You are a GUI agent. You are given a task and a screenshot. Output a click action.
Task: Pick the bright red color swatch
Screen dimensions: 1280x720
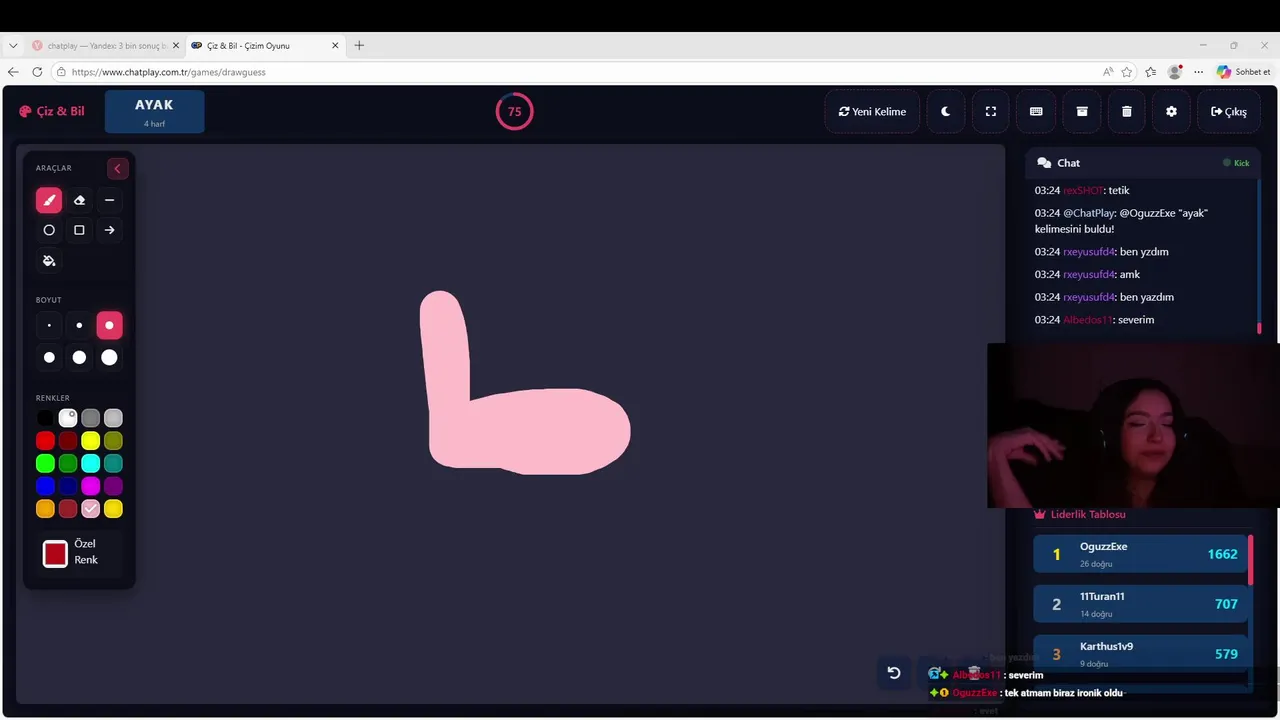coord(45,441)
